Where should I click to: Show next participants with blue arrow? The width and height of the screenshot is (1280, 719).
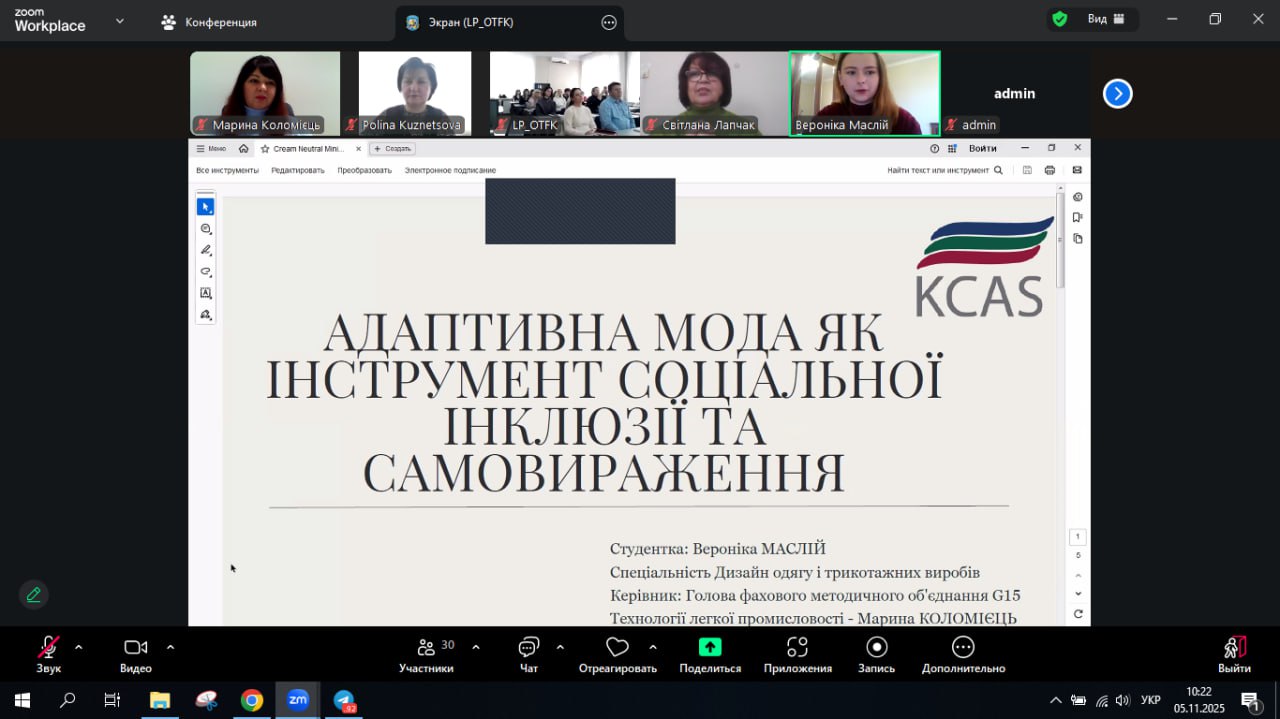1117,94
